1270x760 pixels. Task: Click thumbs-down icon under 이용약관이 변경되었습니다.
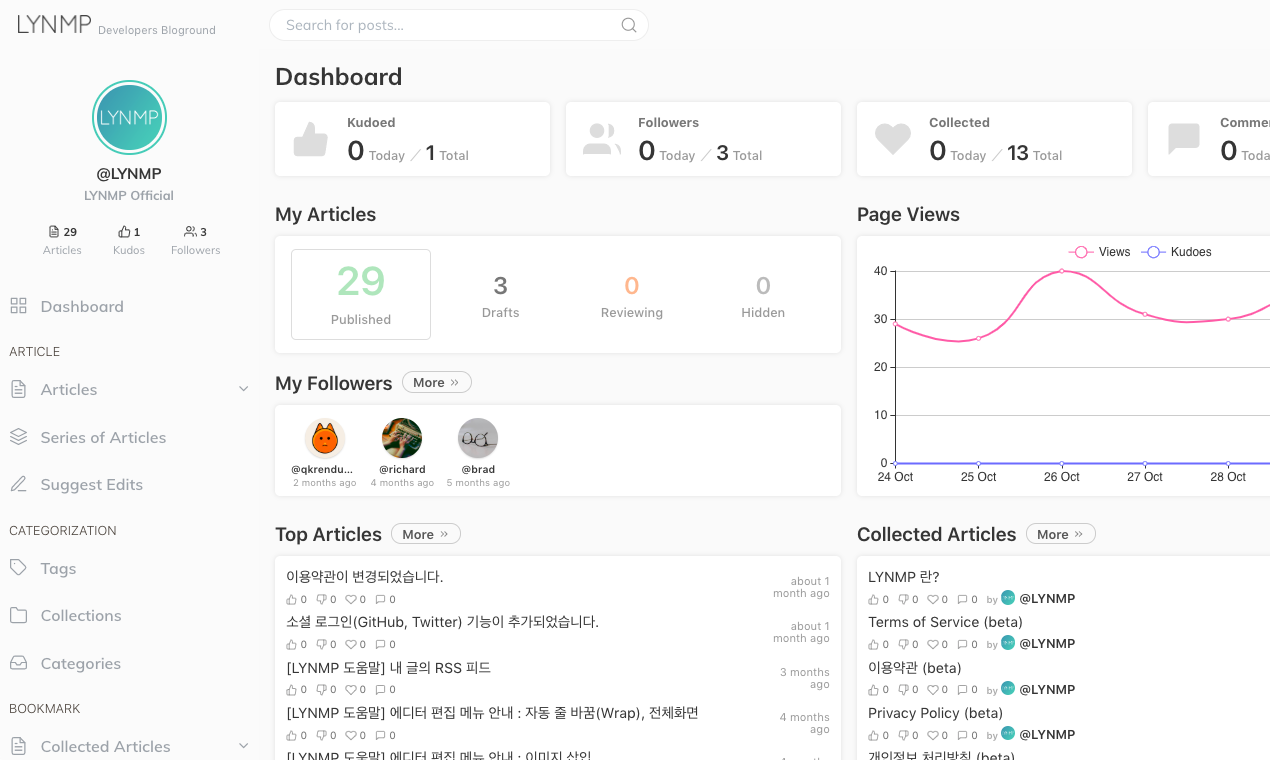pyautogui.click(x=321, y=600)
